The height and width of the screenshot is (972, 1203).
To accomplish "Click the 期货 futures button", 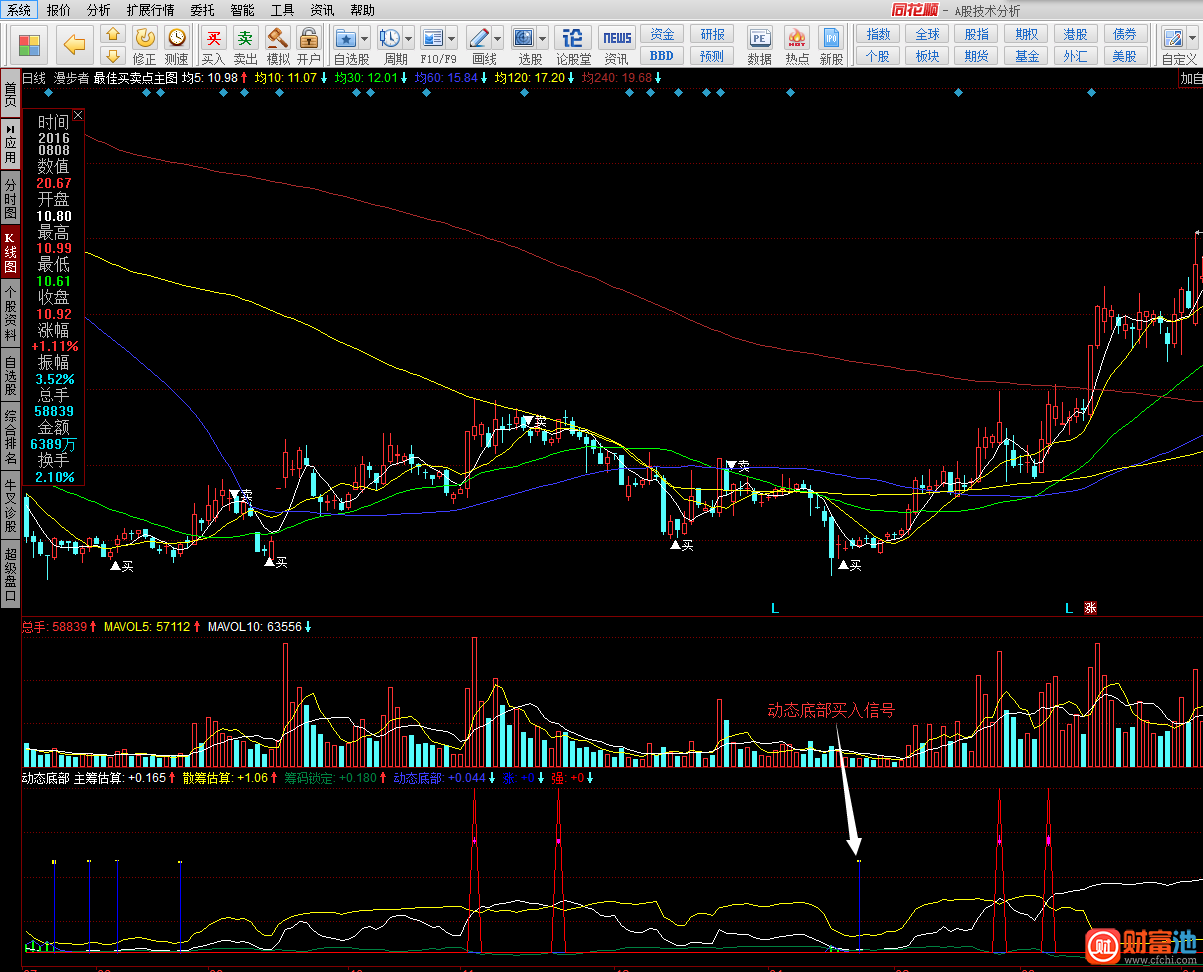I will (977, 56).
